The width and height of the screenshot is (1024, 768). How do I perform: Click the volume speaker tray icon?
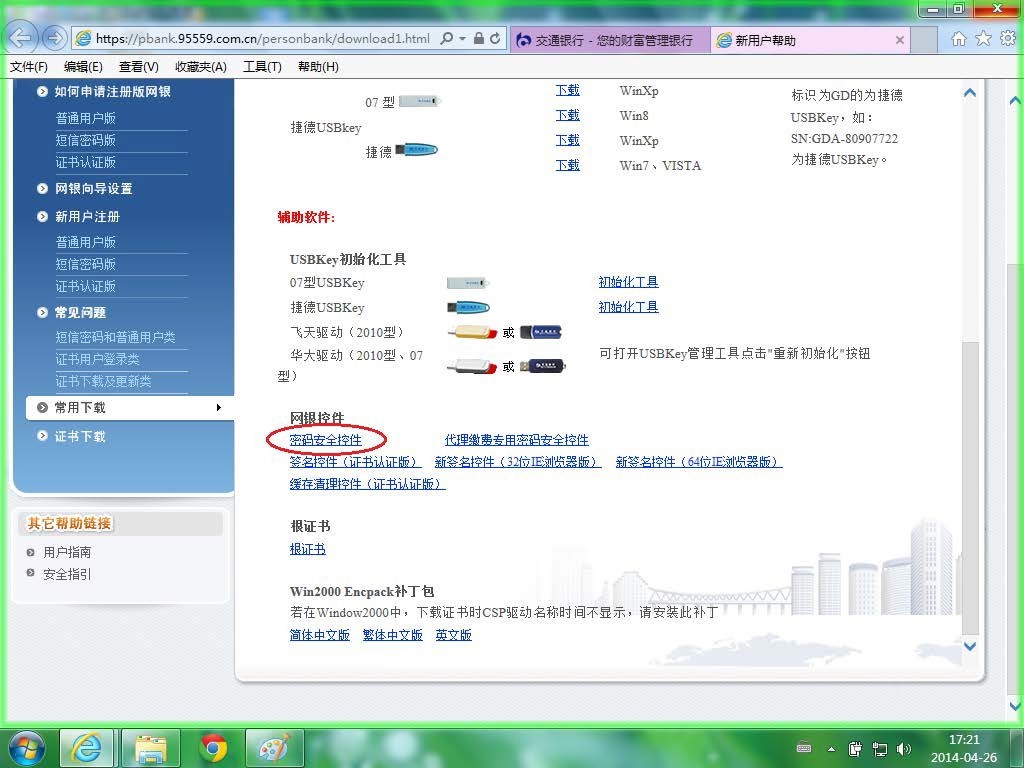point(904,748)
